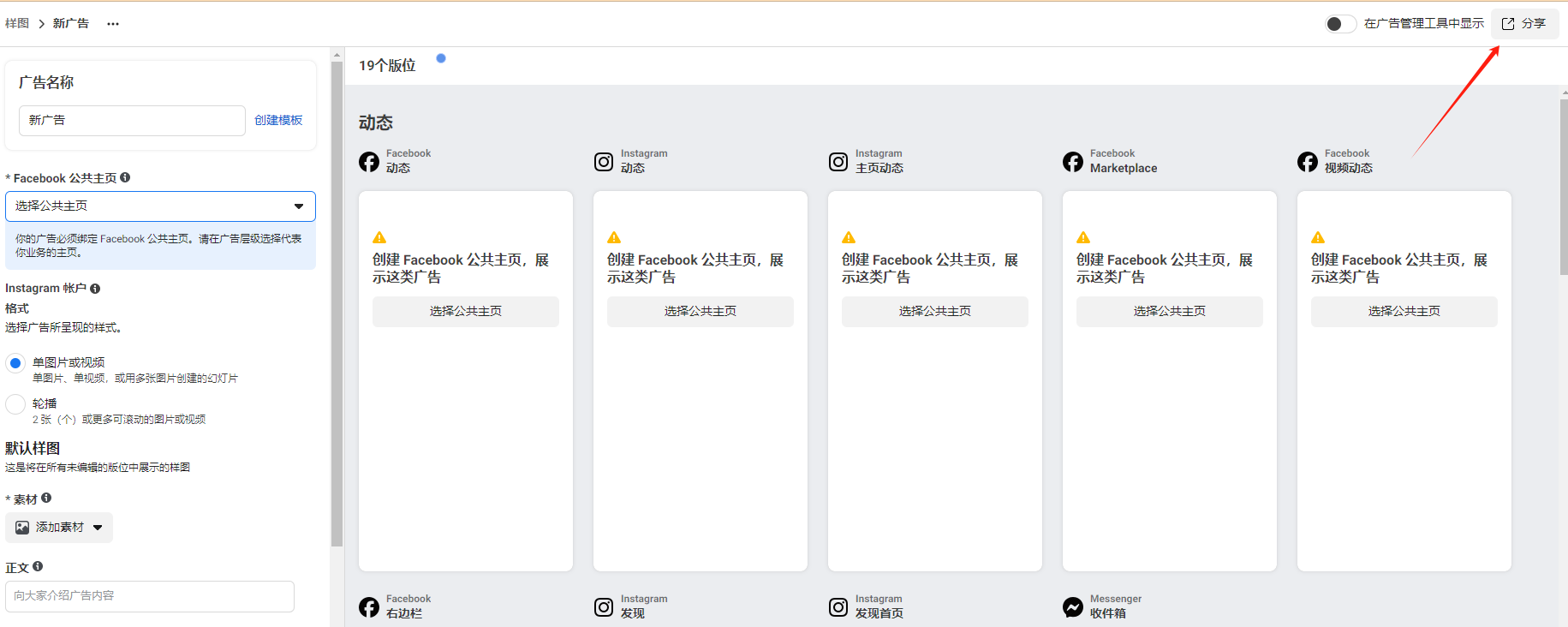Go to 样图 breadcrumb
Image resolution: width=1568 pixels, height=627 pixels.
[x=17, y=23]
